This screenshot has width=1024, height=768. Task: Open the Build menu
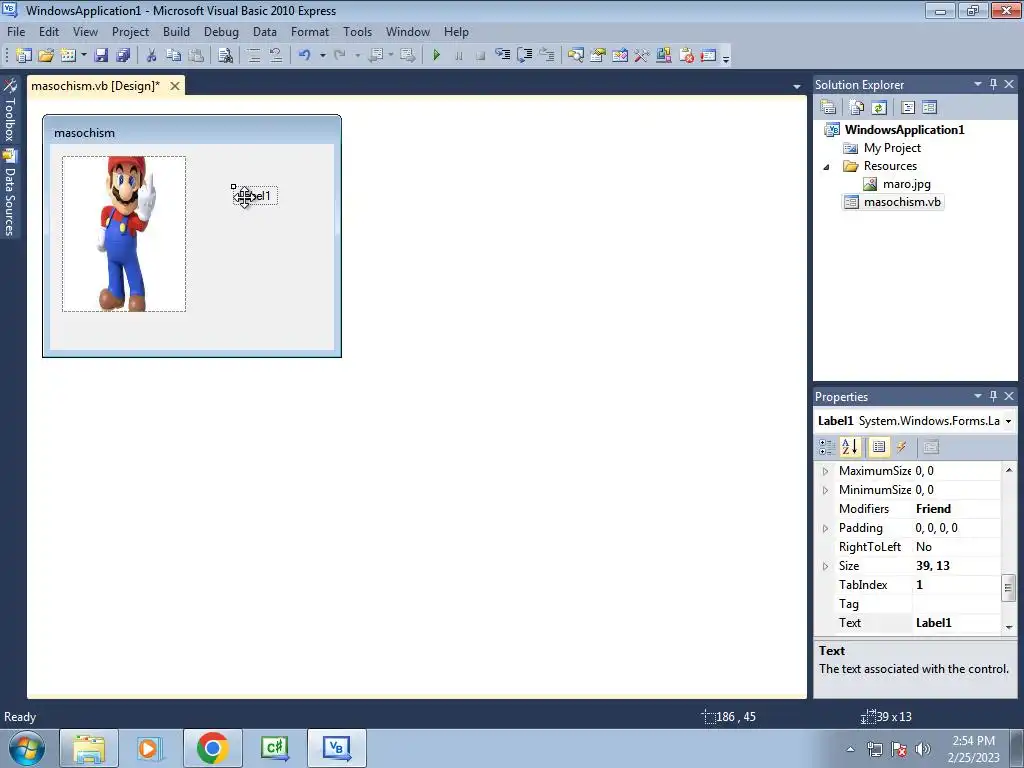tap(176, 31)
